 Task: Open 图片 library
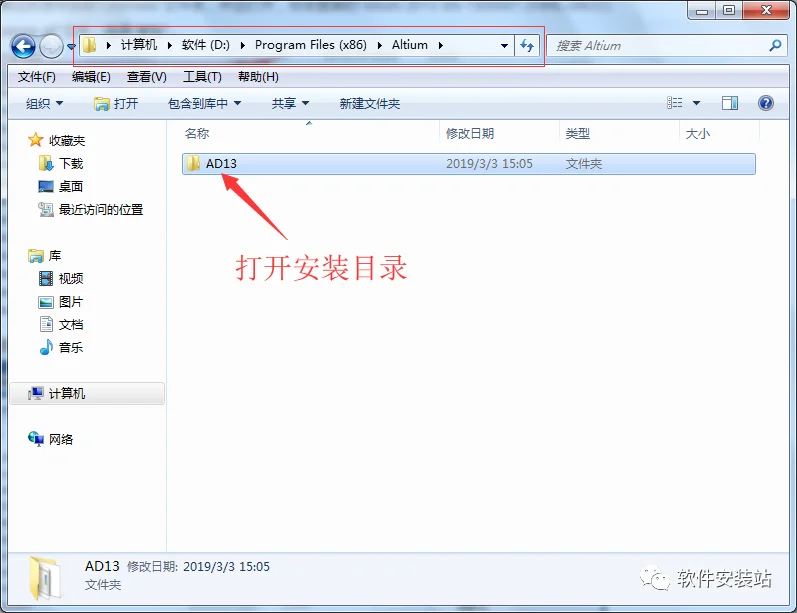pos(71,302)
